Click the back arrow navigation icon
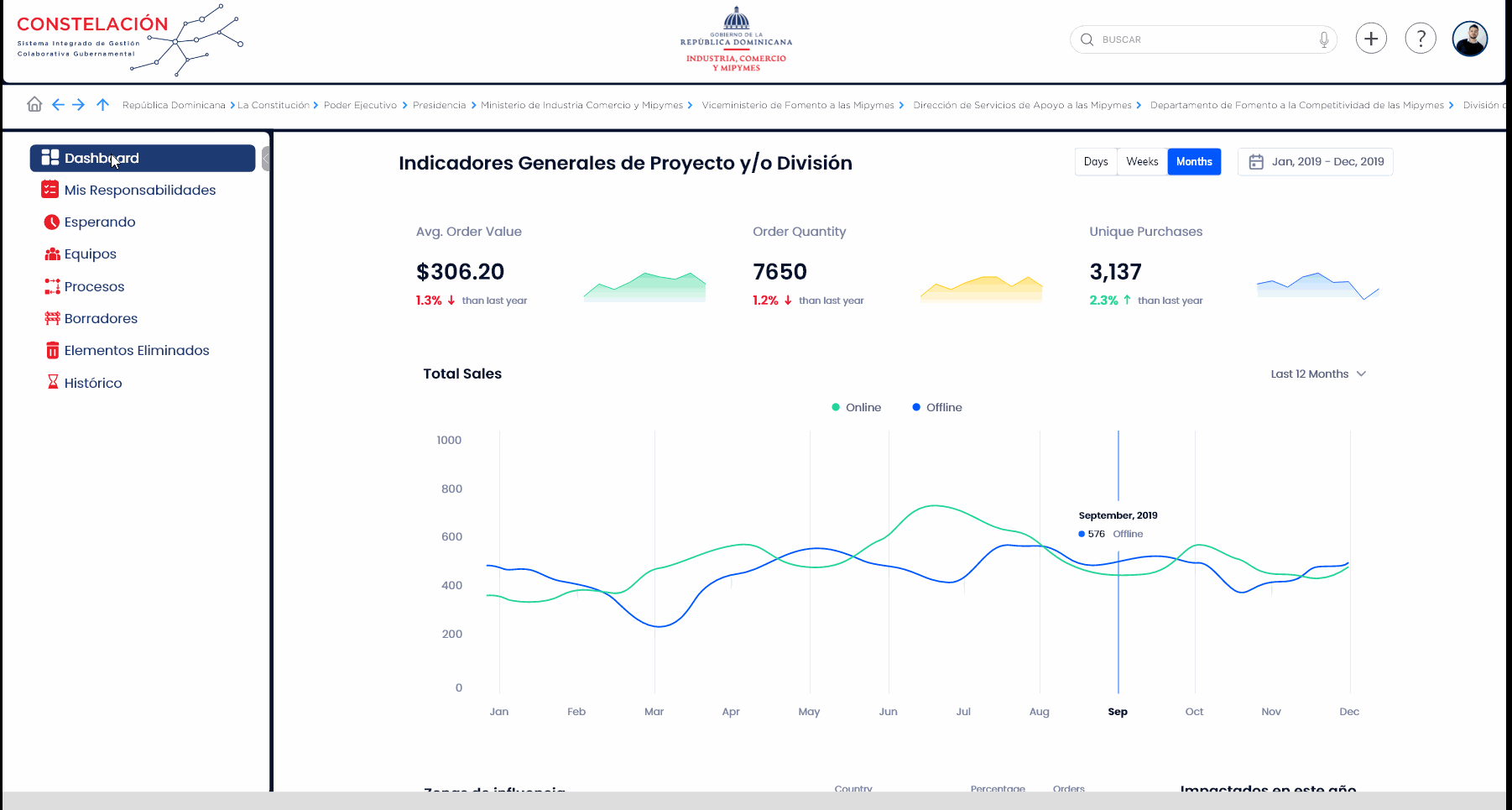This screenshot has height=810, width=1512. pyautogui.click(x=58, y=105)
